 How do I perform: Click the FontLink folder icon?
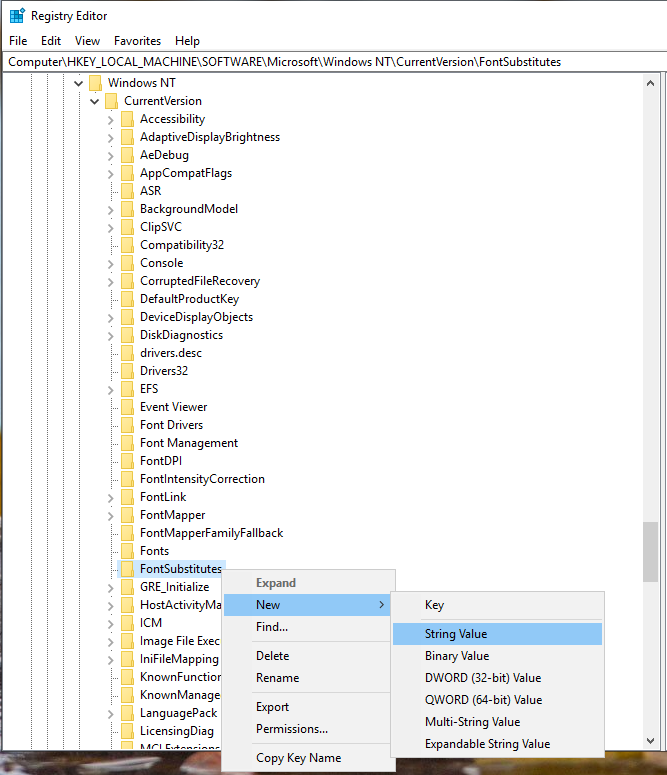[128, 497]
